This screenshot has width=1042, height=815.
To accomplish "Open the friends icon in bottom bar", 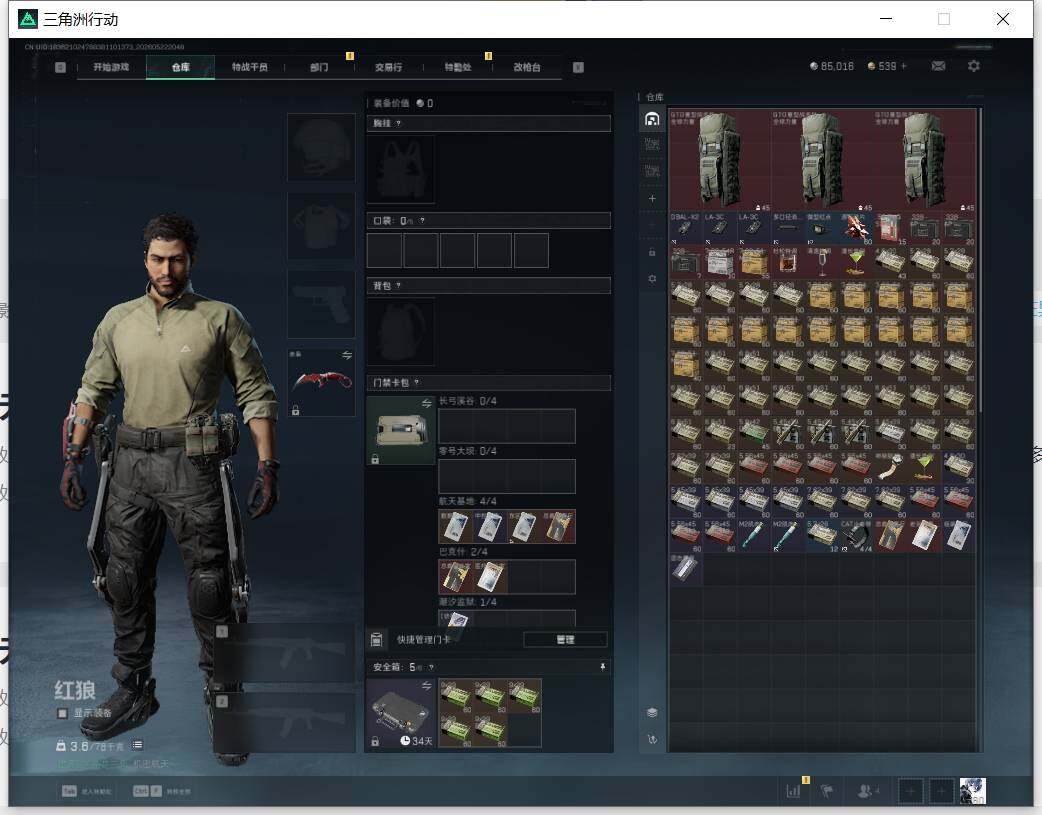I will point(867,791).
